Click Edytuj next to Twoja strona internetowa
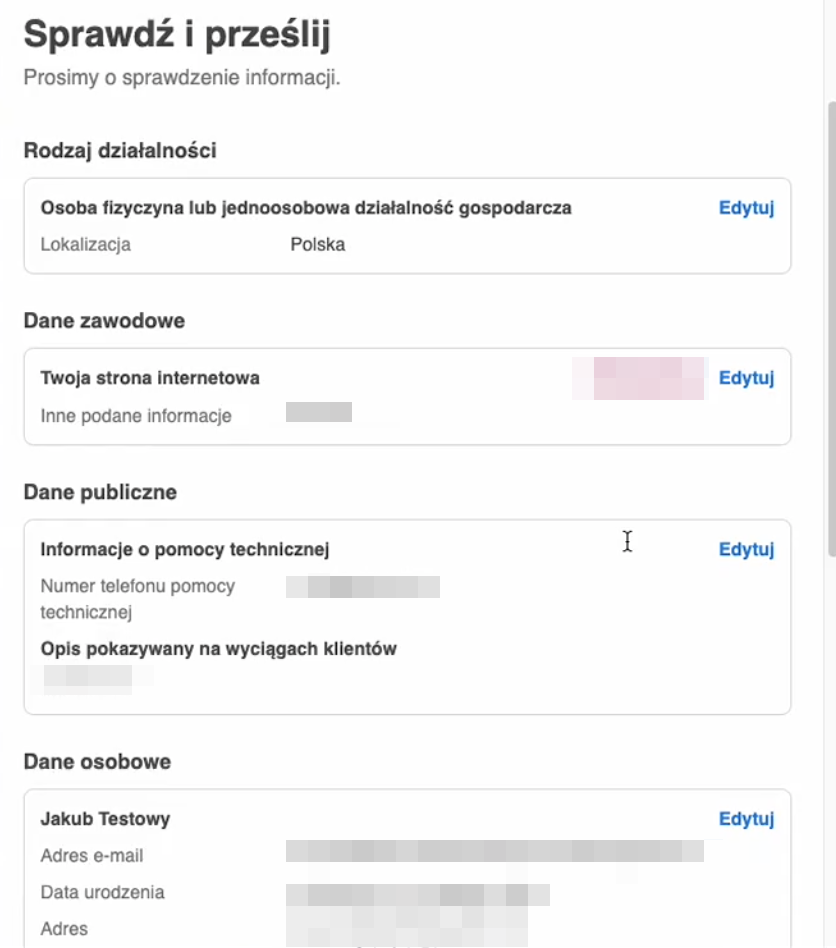Screen dimensions: 836x948 coord(746,378)
